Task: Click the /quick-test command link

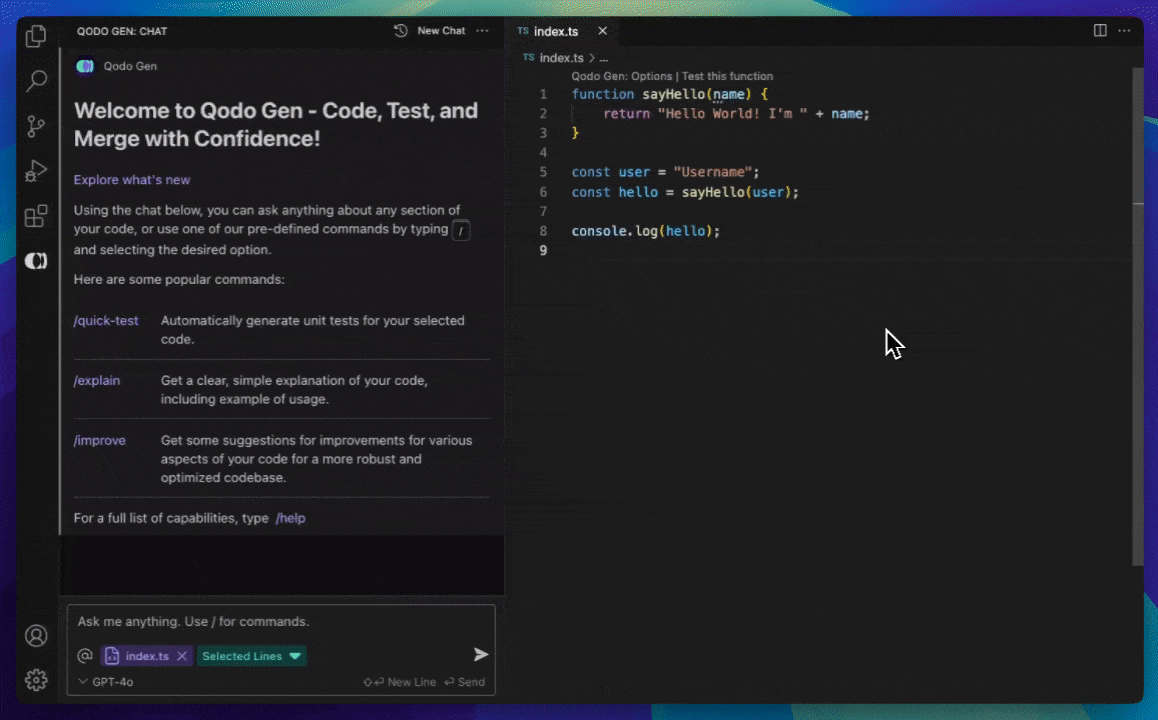Action: [x=106, y=320]
